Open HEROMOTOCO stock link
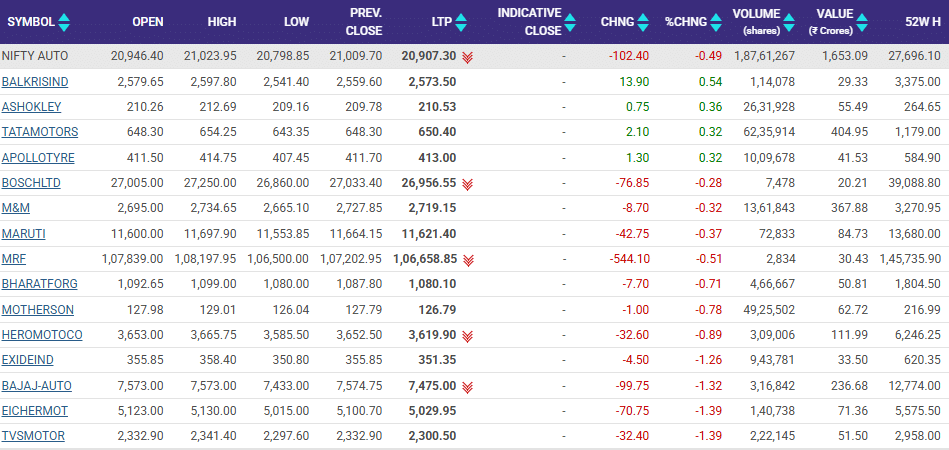The height and width of the screenshot is (450, 949). coord(42,334)
